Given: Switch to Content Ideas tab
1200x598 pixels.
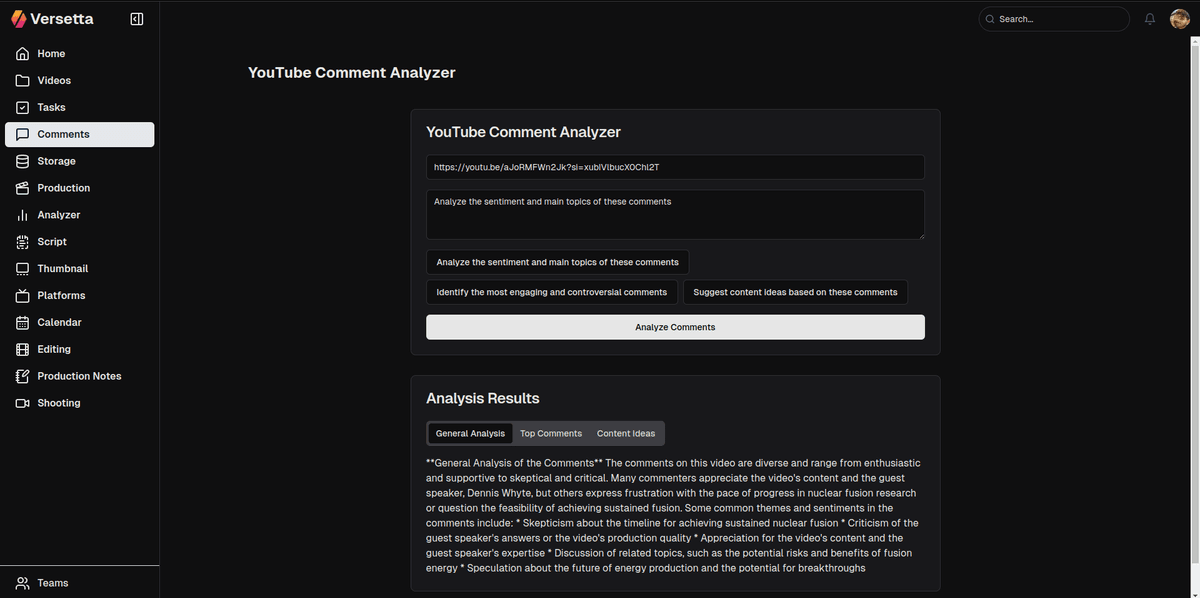Looking at the screenshot, I should [x=626, y=434].
